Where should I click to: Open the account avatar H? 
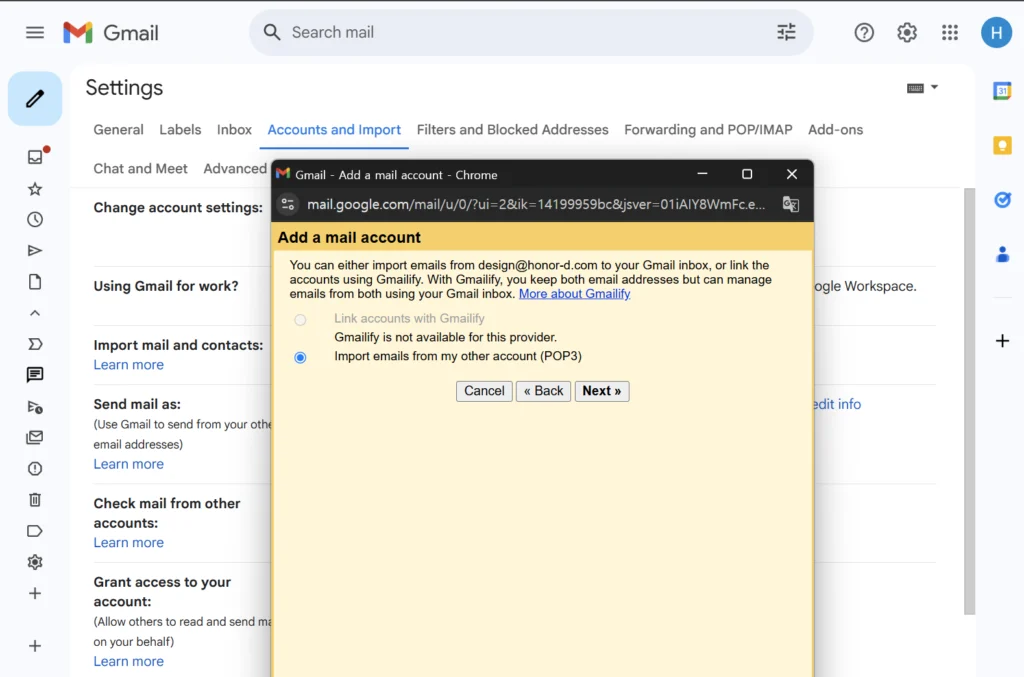click(996, 33)
